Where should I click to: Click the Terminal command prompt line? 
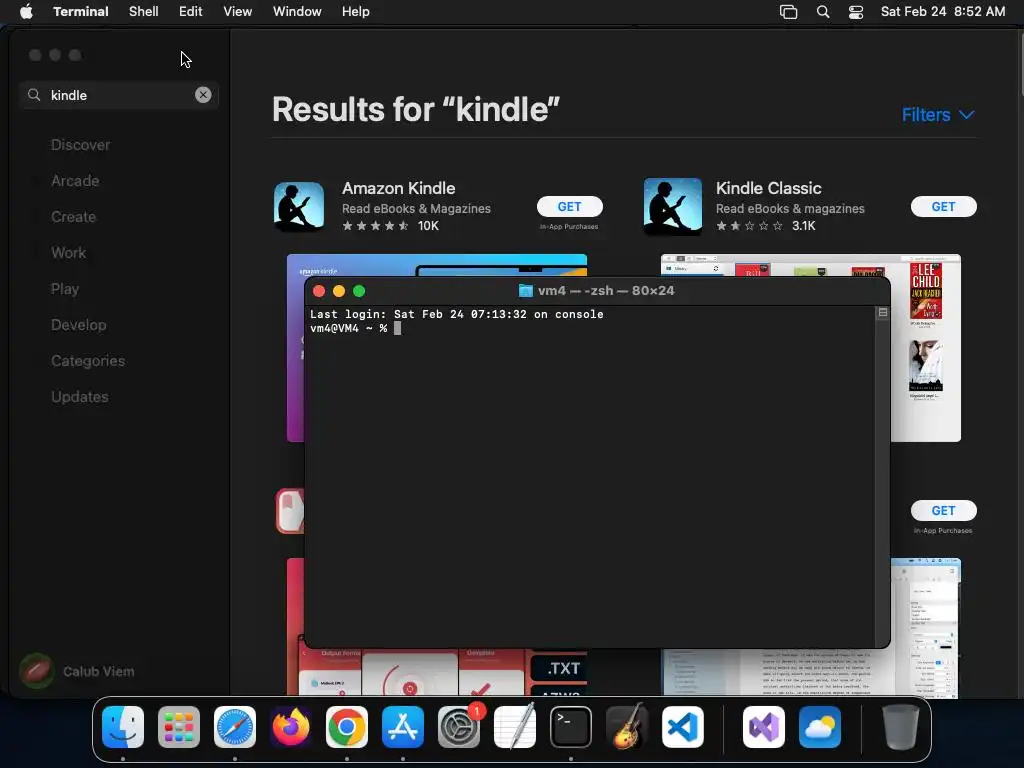(x=355, y=328)
